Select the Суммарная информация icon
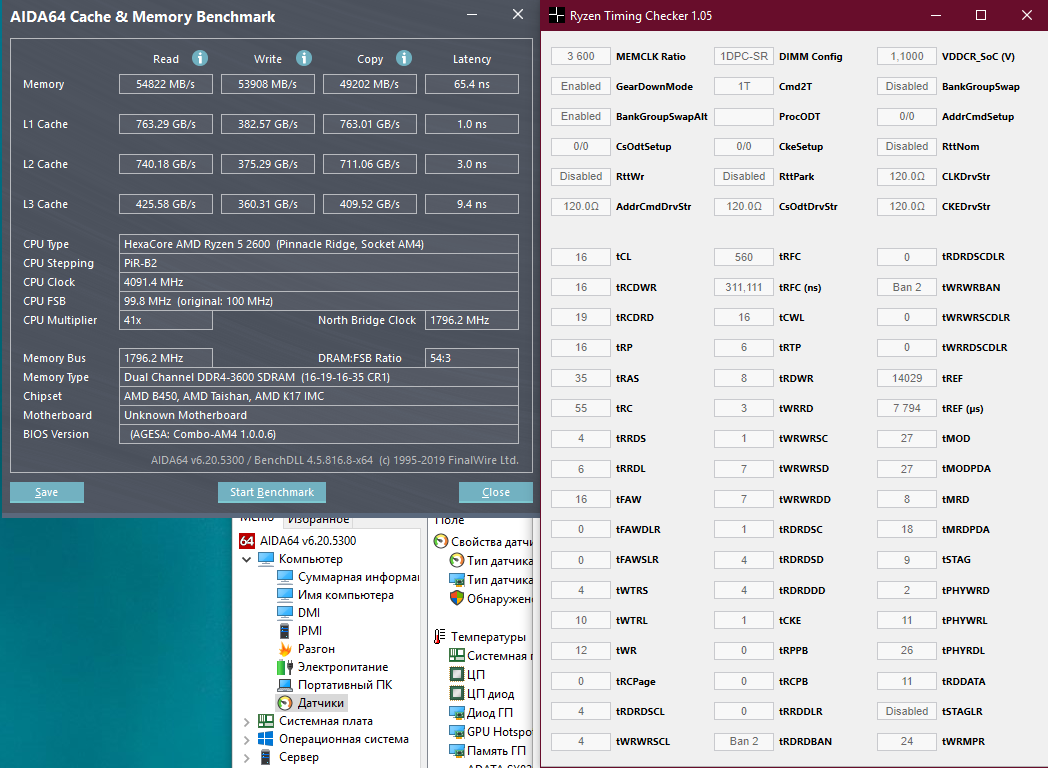 coord(285,577)
